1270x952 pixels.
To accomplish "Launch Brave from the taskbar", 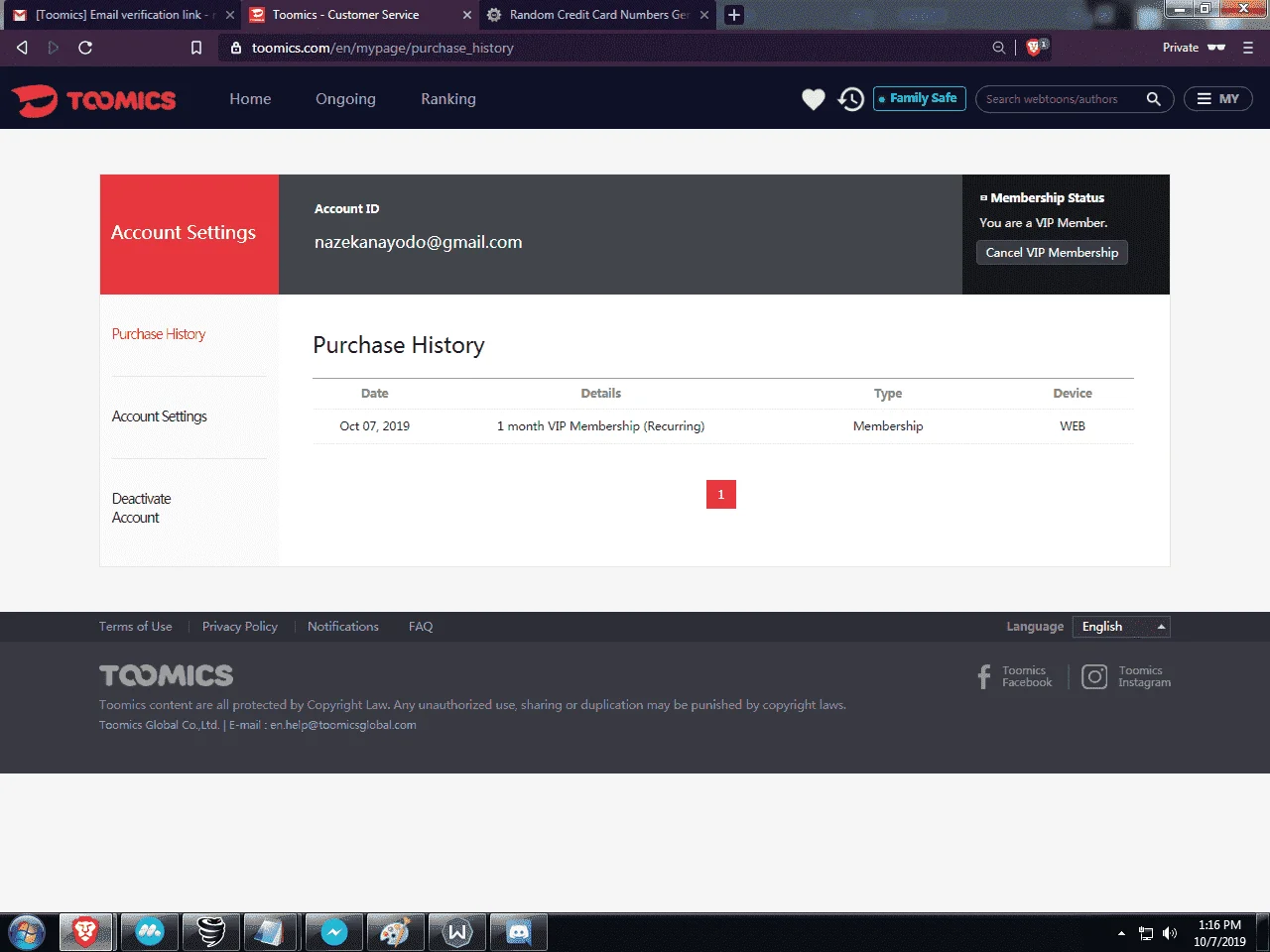I will [x=86, y=933].
